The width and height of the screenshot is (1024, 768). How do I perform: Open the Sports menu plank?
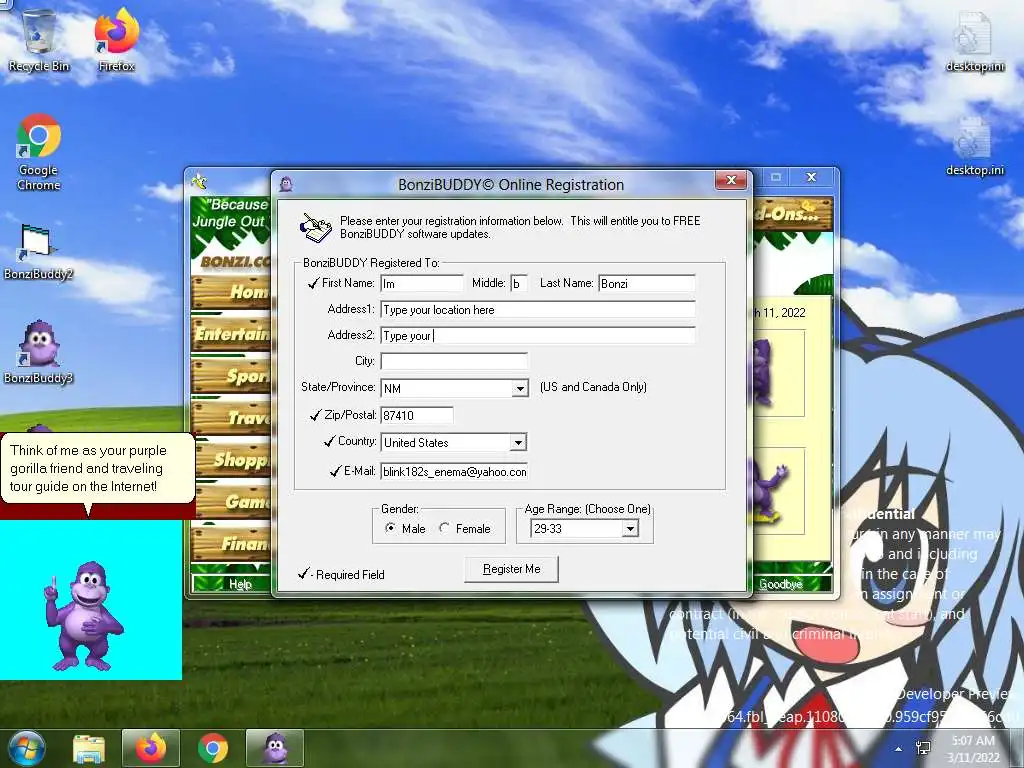pos(231,376)
